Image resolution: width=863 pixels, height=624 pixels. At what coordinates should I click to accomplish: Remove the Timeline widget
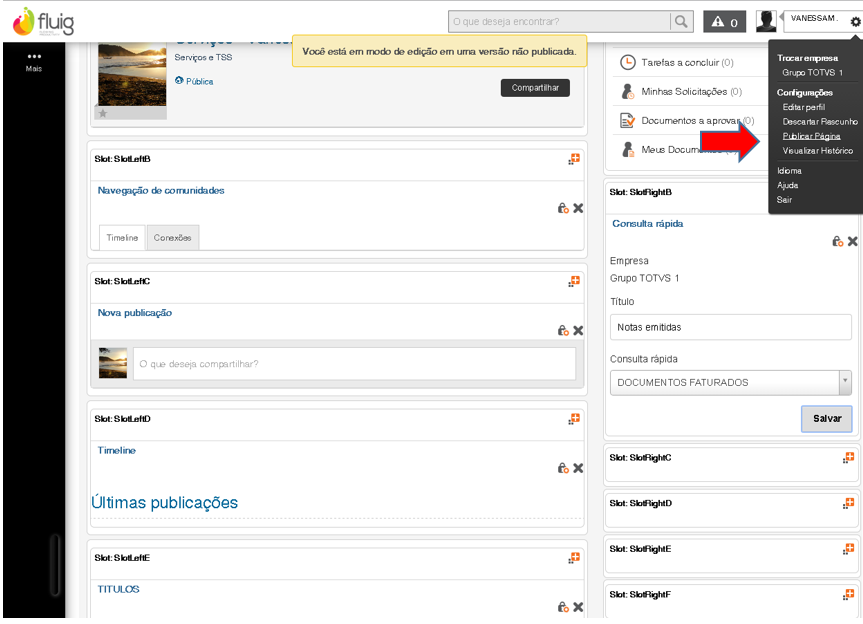click(578, 468)
